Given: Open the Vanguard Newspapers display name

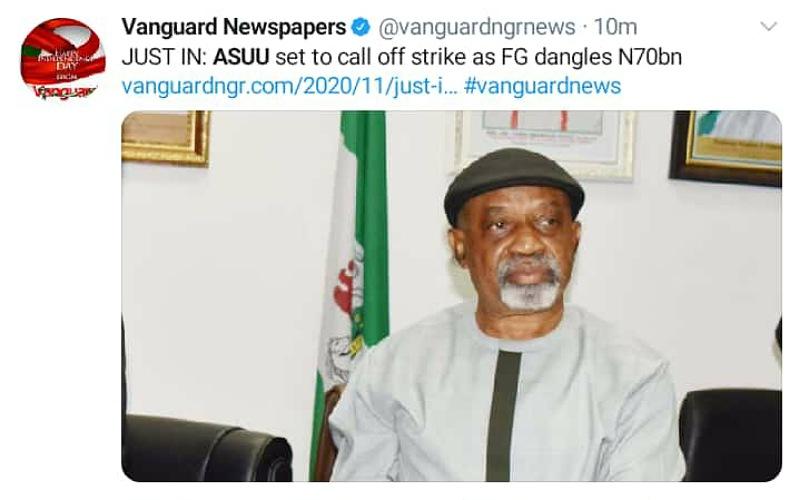Looking at the screenshot, I should click(x=234, y=27).
